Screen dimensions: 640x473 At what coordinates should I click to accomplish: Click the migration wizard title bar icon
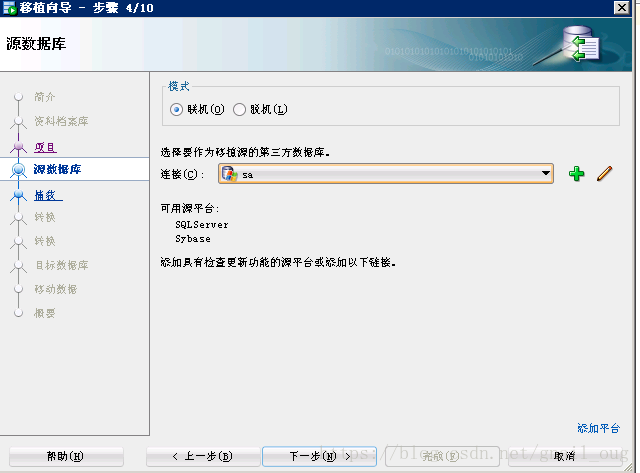pos(10,8)
